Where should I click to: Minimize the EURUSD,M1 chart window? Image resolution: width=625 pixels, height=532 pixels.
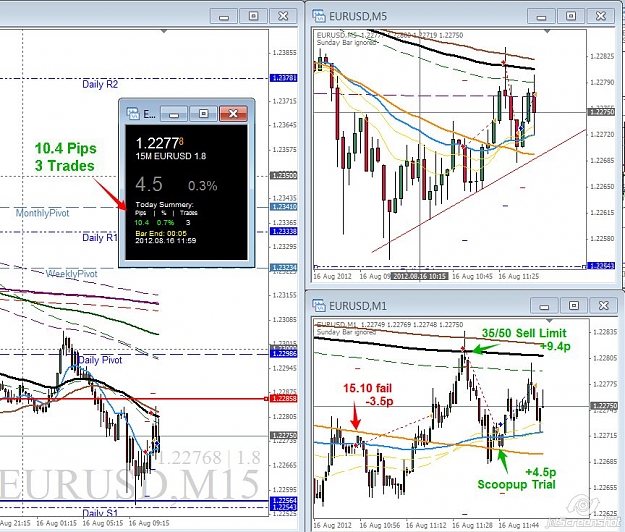[x=544, y=306]
